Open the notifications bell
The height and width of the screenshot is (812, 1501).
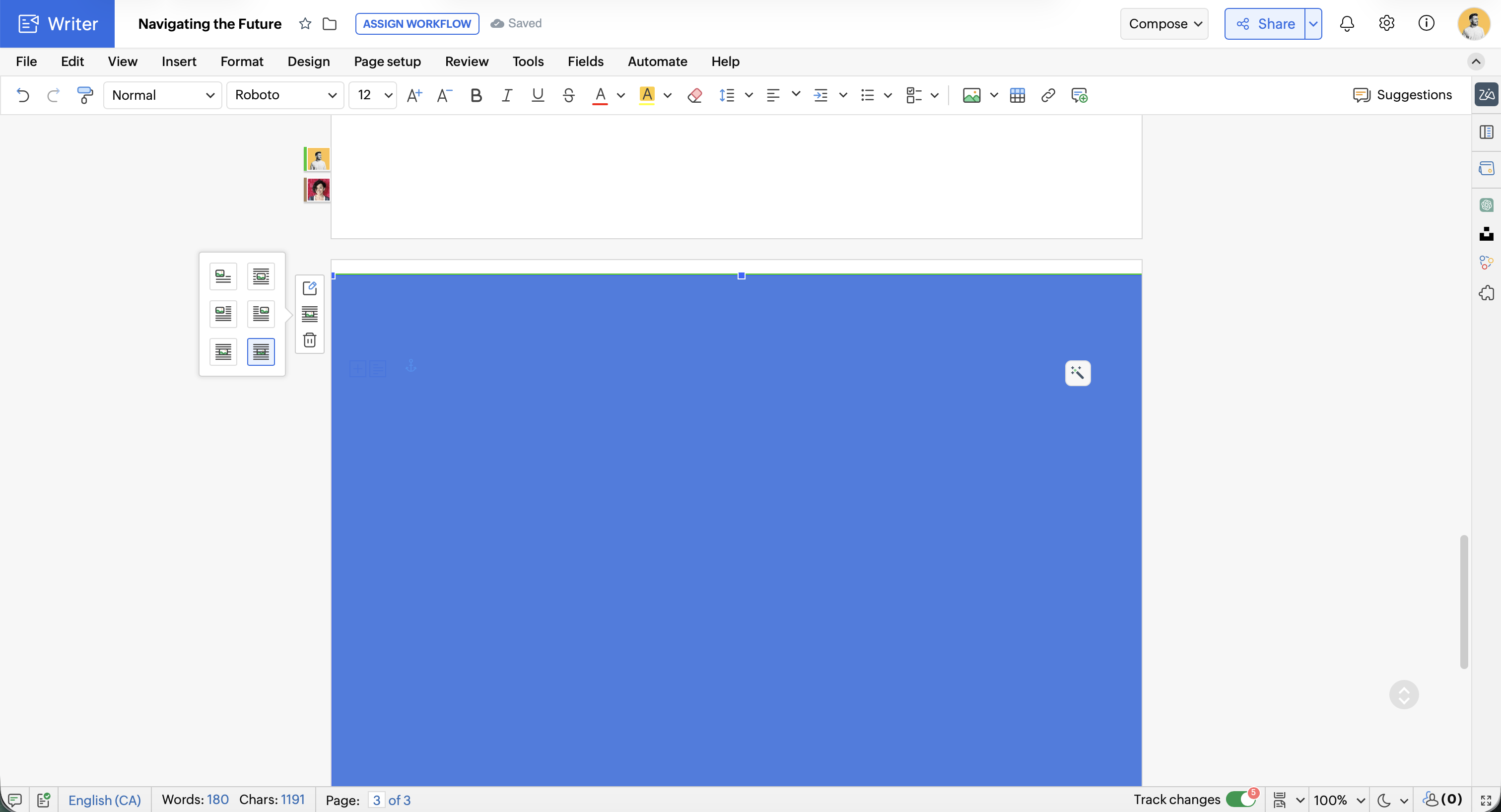(1347, 23)
